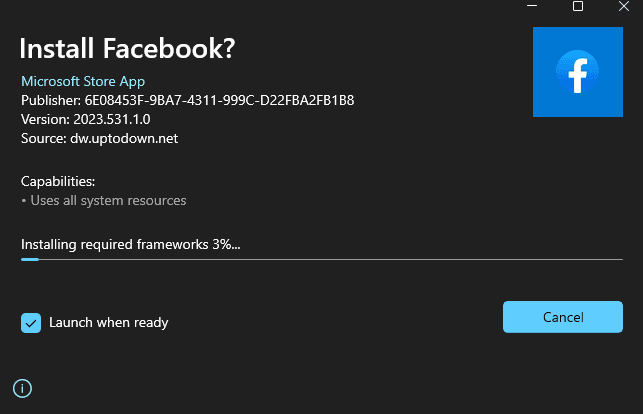643x414 pixels.
Task: Open the information icon at bottom left
Action: (22, 388)
